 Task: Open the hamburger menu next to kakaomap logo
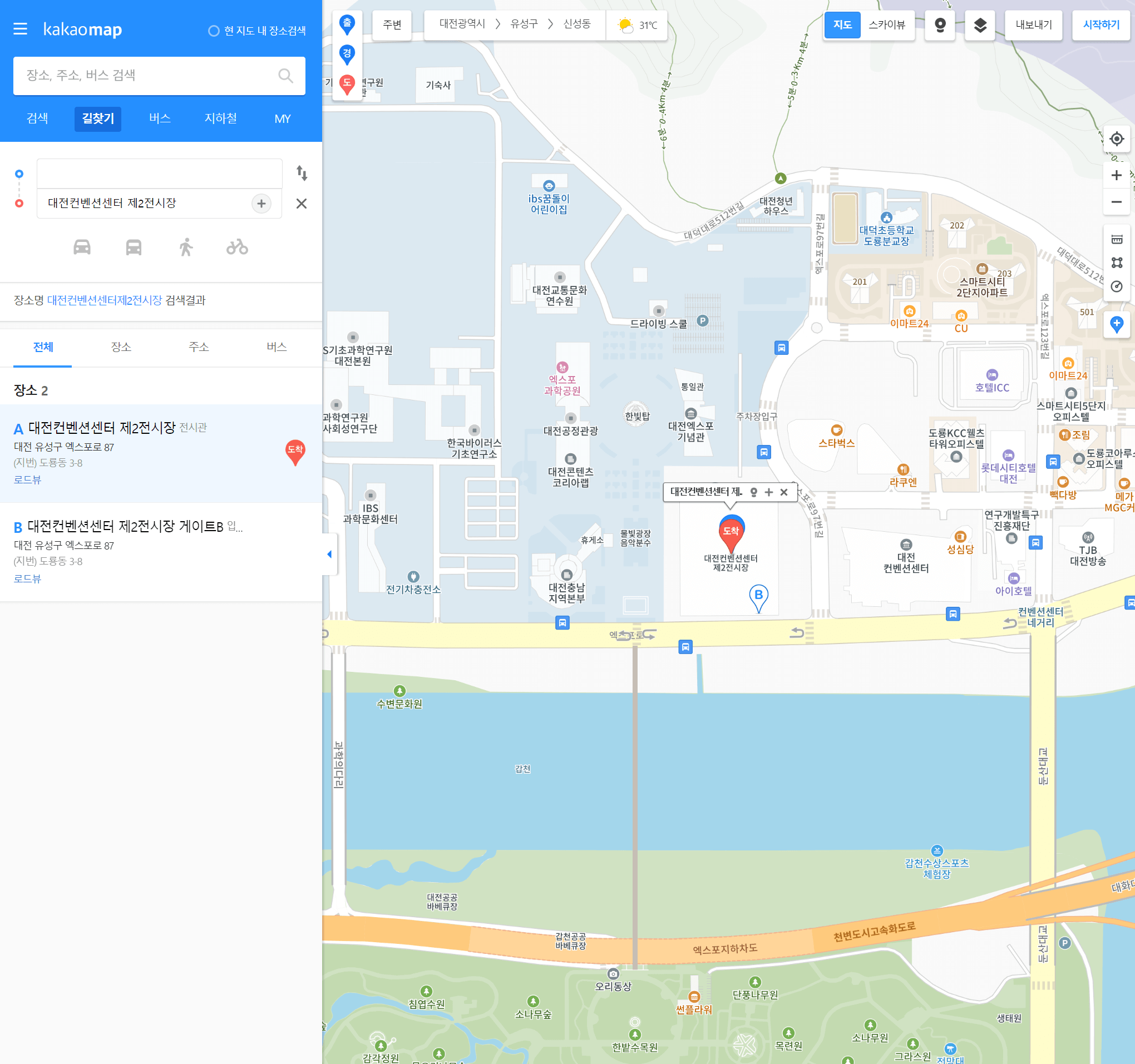tap(21, 29)
